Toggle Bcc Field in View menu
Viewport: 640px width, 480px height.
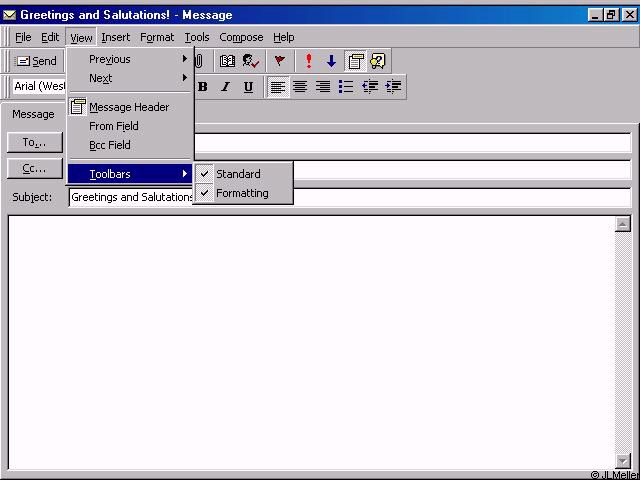coord(130,145)
